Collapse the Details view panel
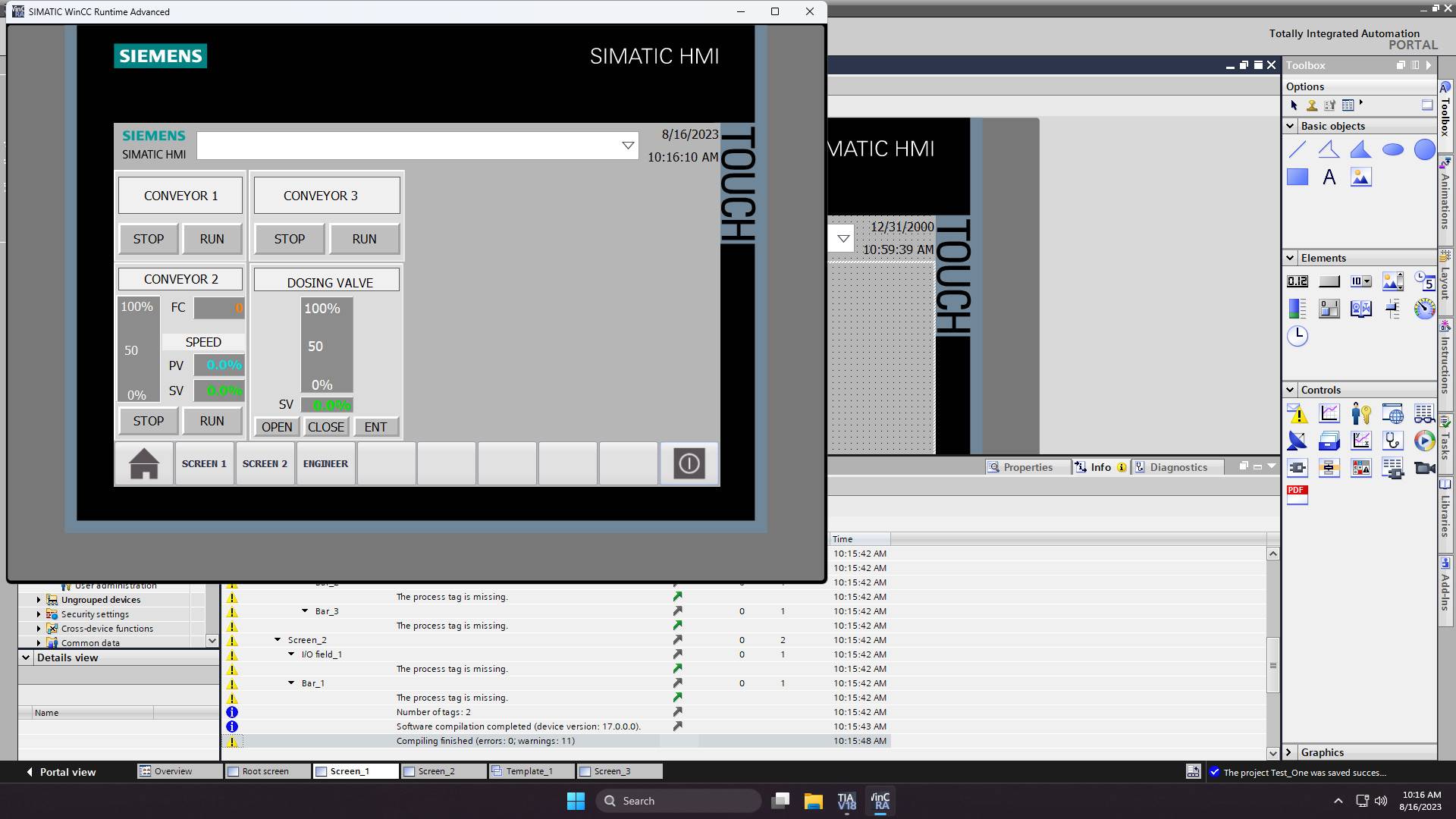Screen dimensions: 1456x819 click(x=26, y=657)
